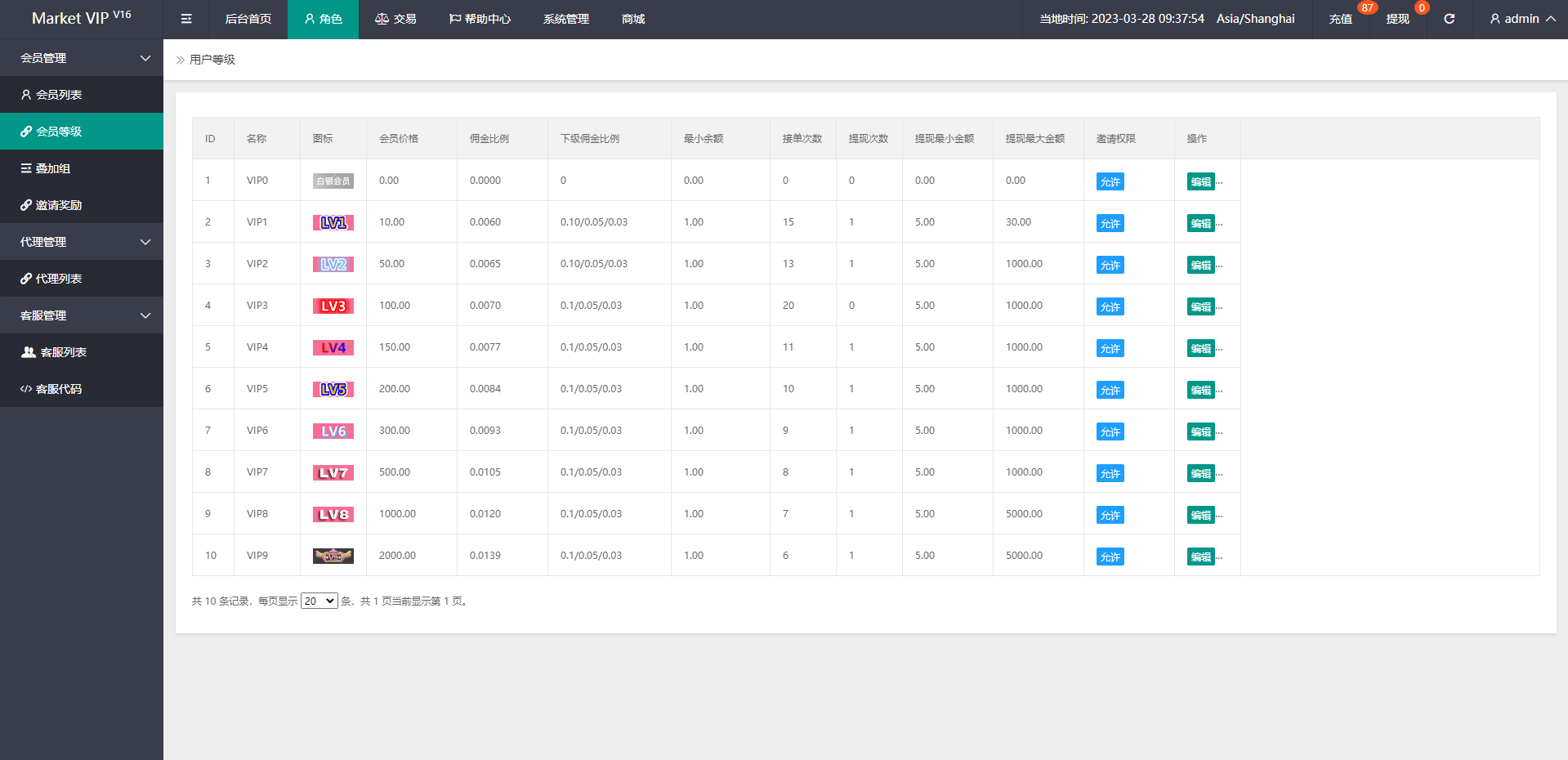Click the VIP9 winged badge icon

333,556
